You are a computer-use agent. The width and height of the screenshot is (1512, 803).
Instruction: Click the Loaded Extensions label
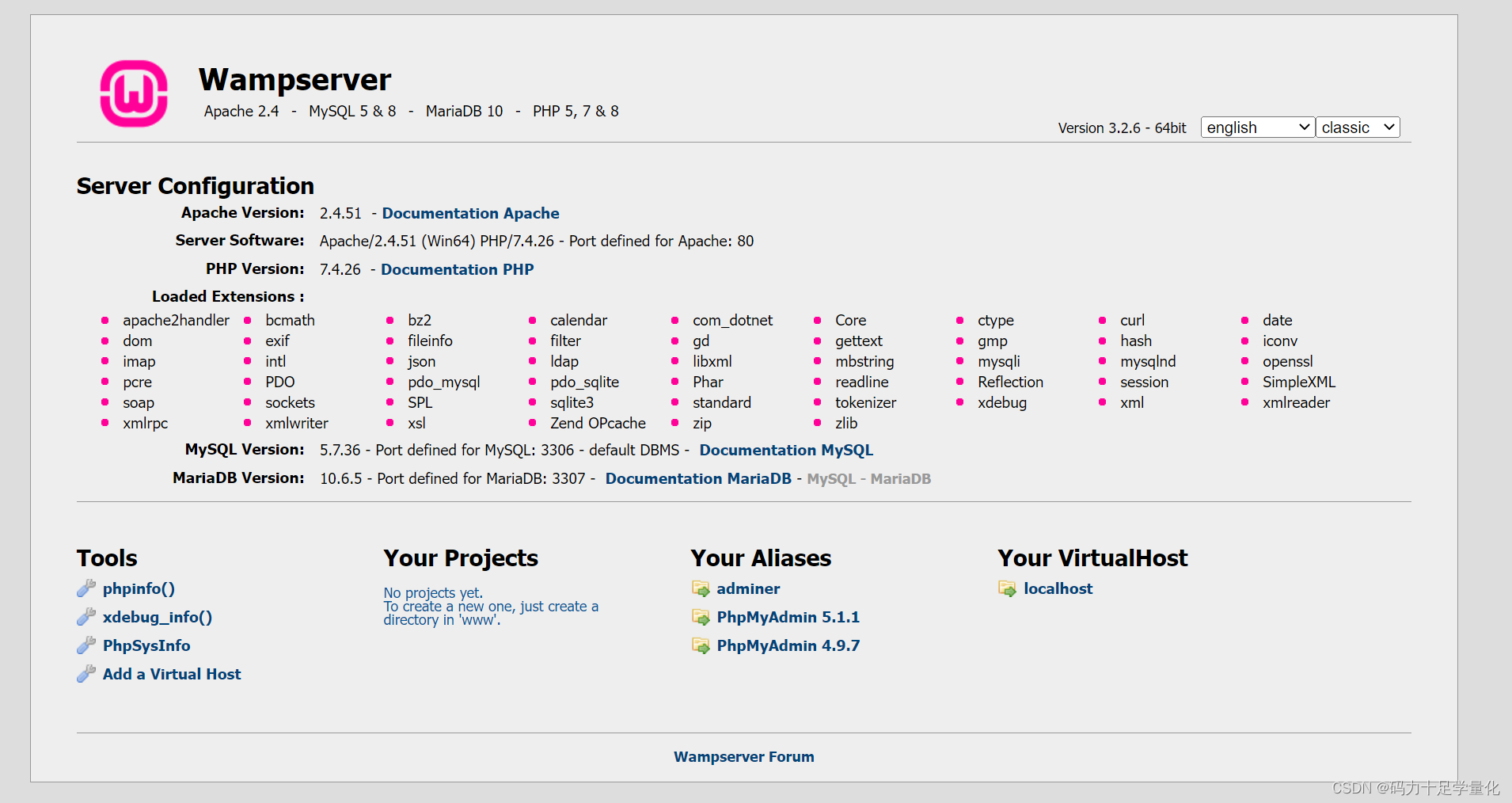(x=228, y=296)
